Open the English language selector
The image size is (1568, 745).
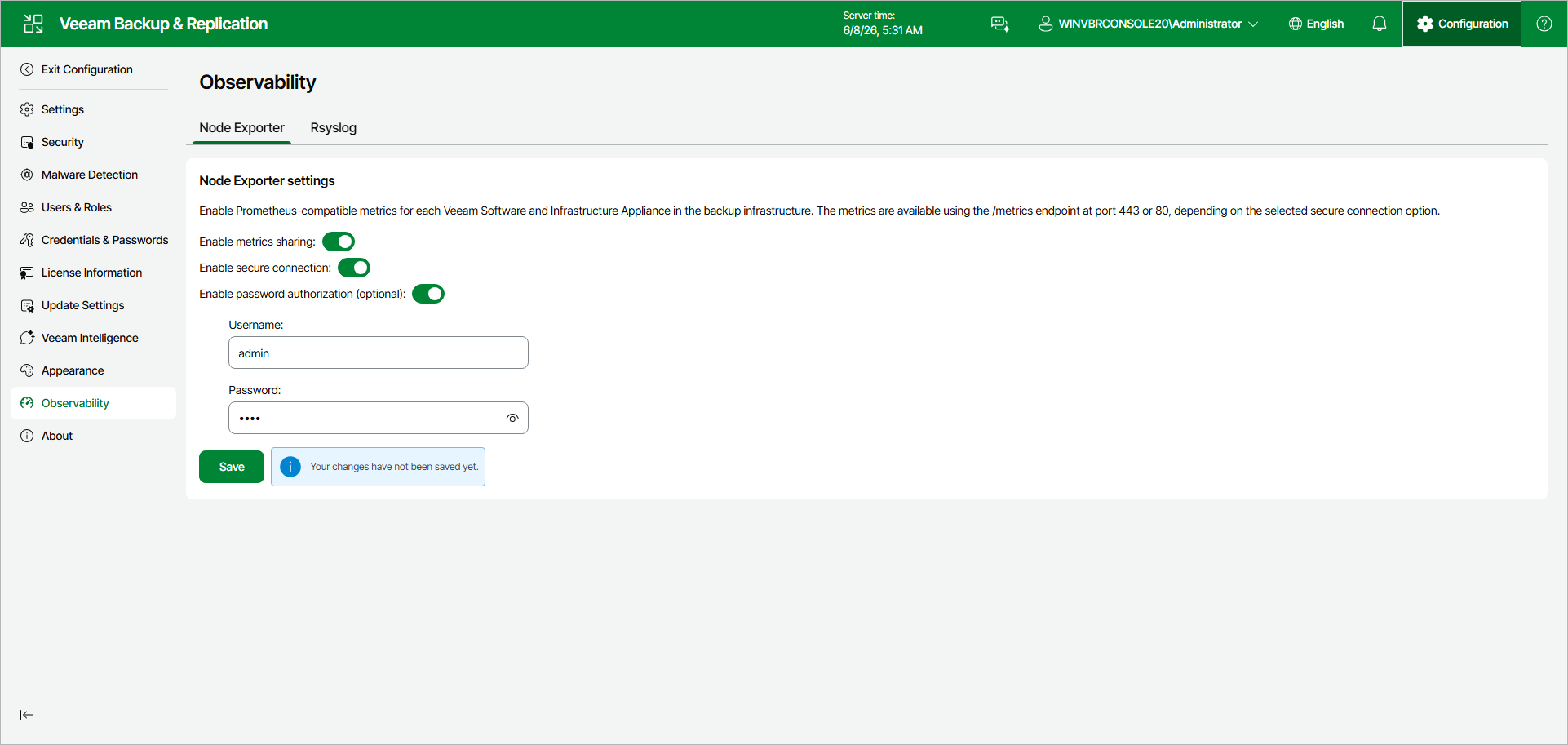pyautogui.click(x=1316, y=24)
